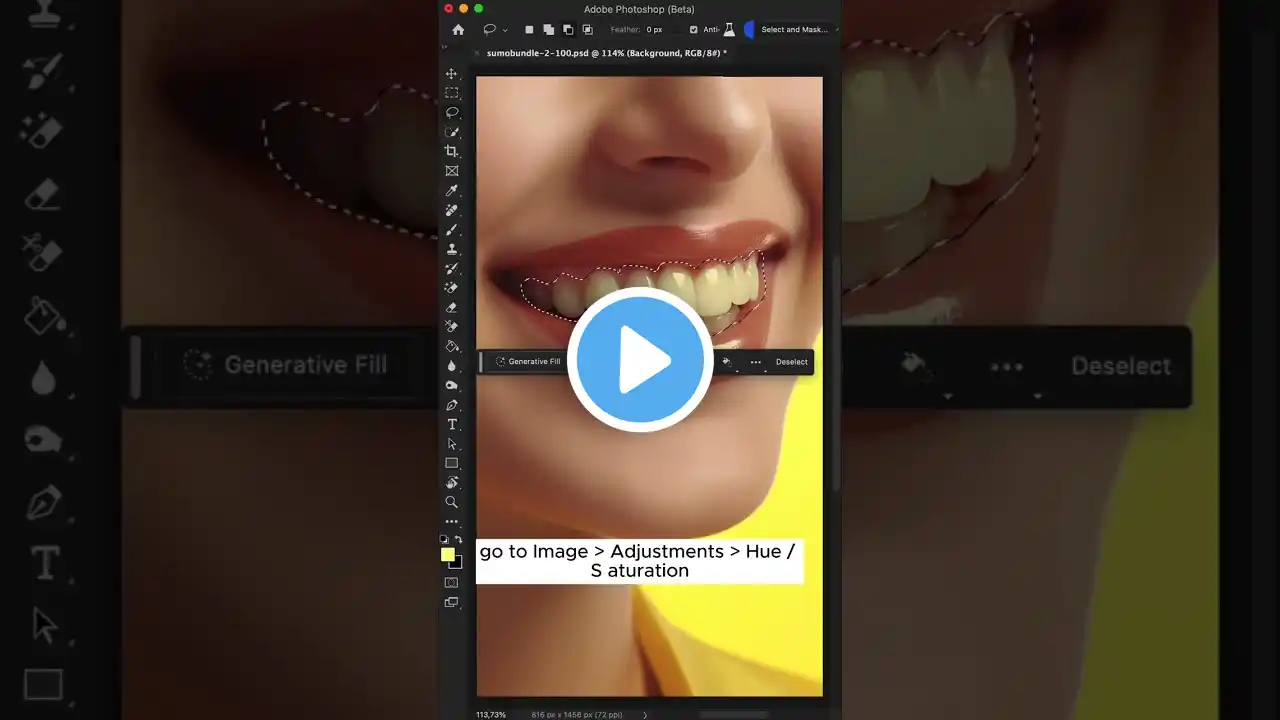Expand the collapsed toolbar panel arrows
Screen dimensions: 1280x720
445,47
